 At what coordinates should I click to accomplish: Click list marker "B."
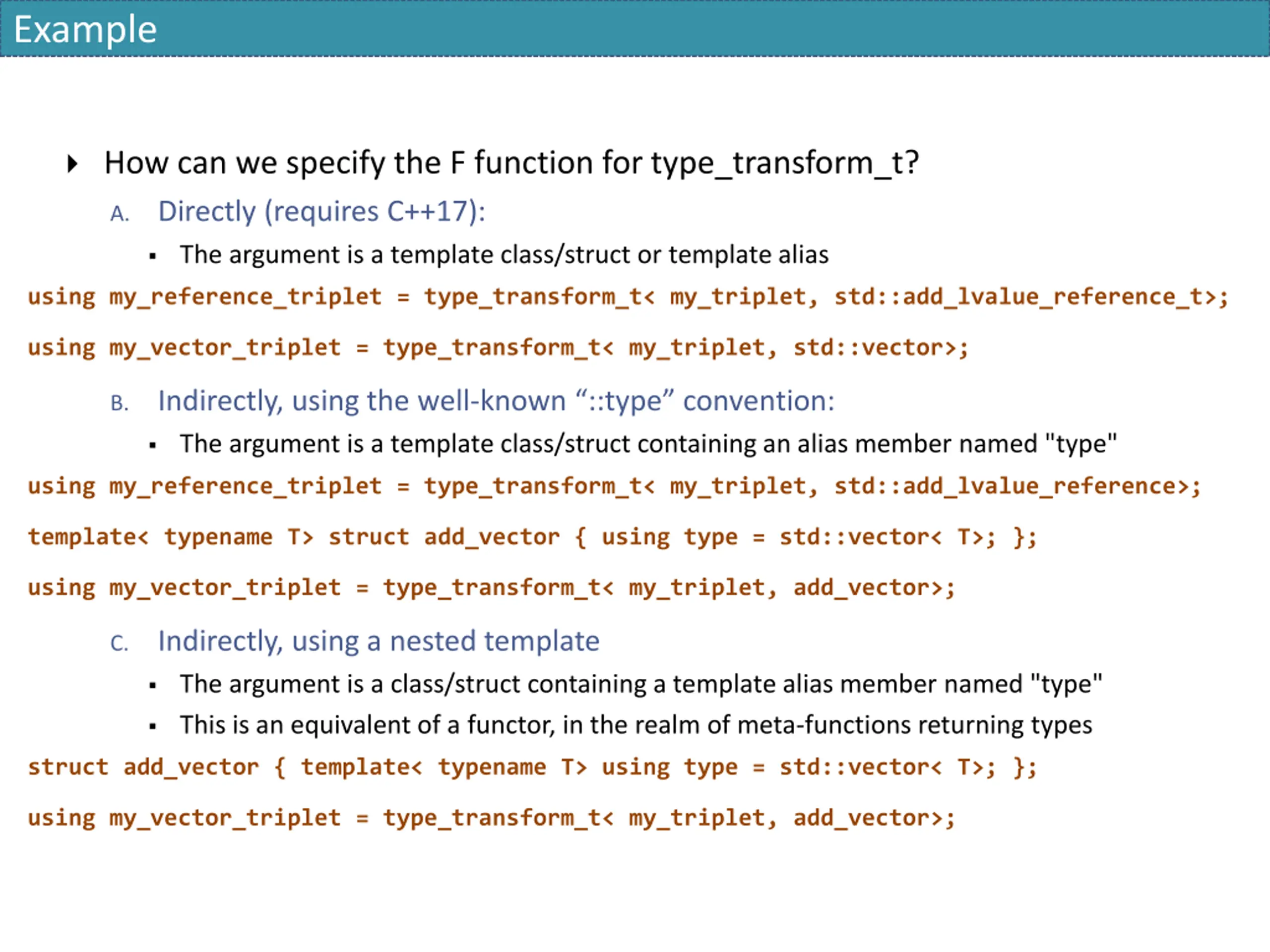coord(120,403)
